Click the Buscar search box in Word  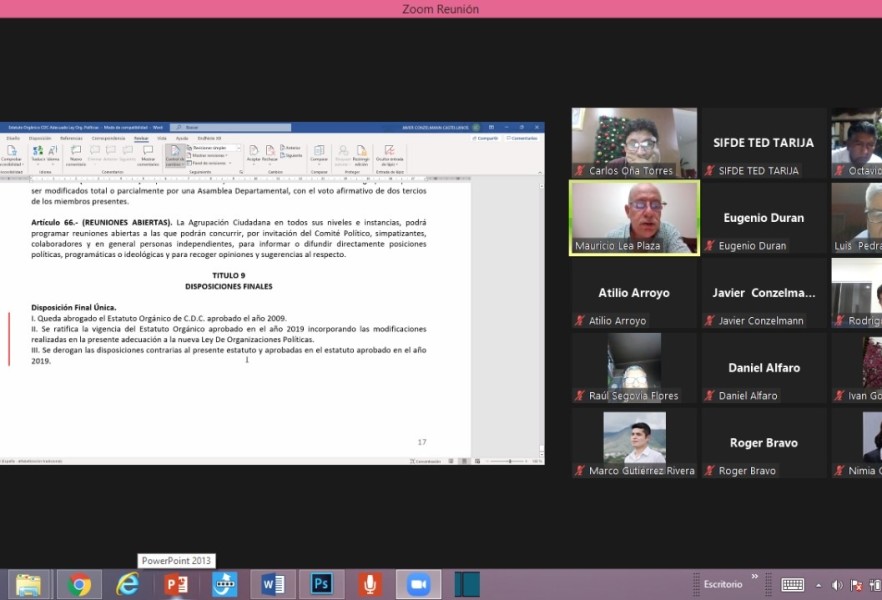click(230, 127)
